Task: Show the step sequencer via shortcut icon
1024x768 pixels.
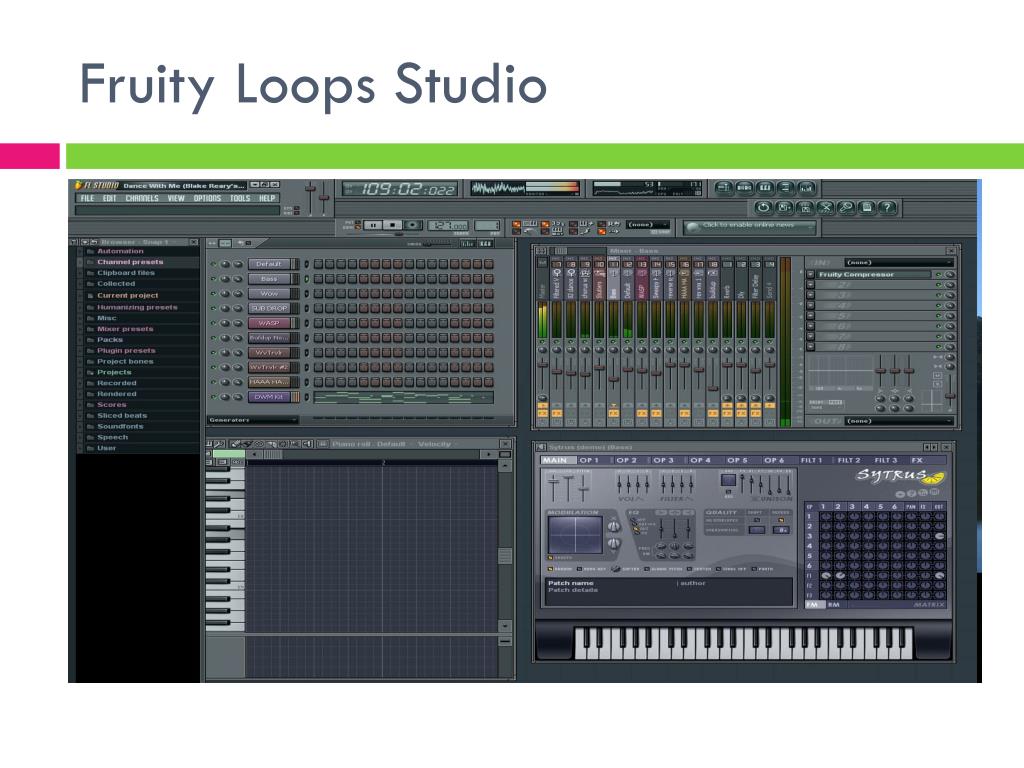Action: tap(744, 188)
